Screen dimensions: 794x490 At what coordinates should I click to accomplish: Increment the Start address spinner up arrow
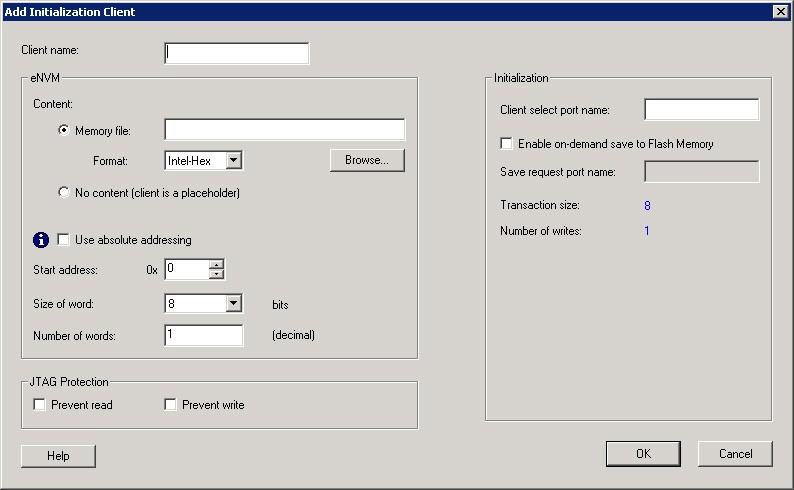[x=216, y=264]
